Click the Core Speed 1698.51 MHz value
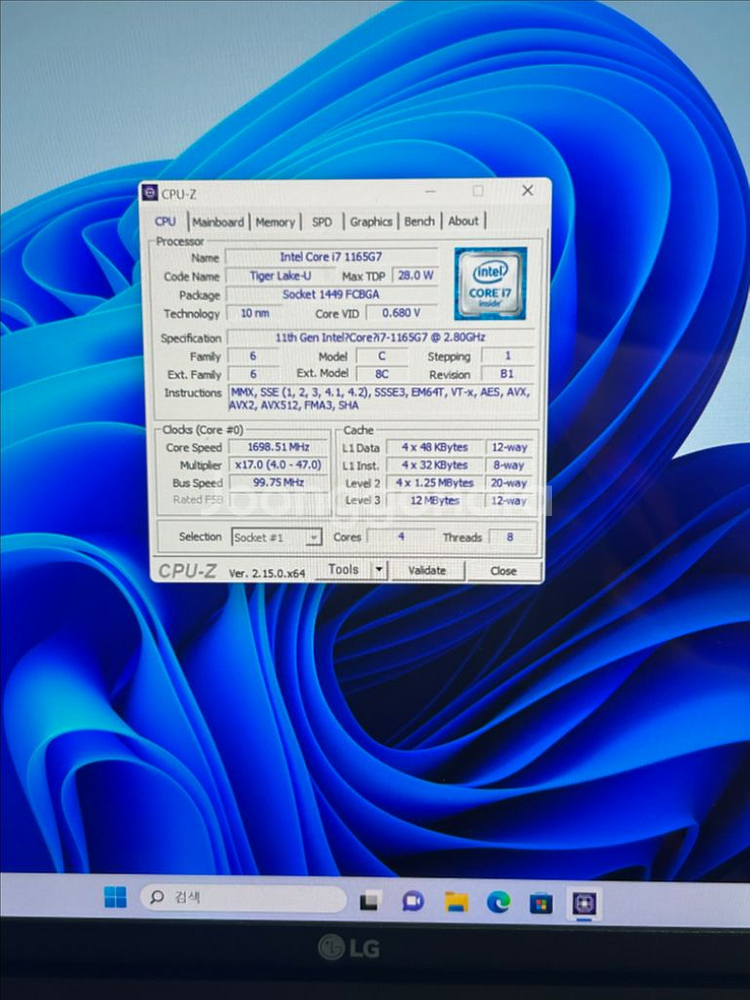This screenshot has height=1000, width=750. point(279,446)
